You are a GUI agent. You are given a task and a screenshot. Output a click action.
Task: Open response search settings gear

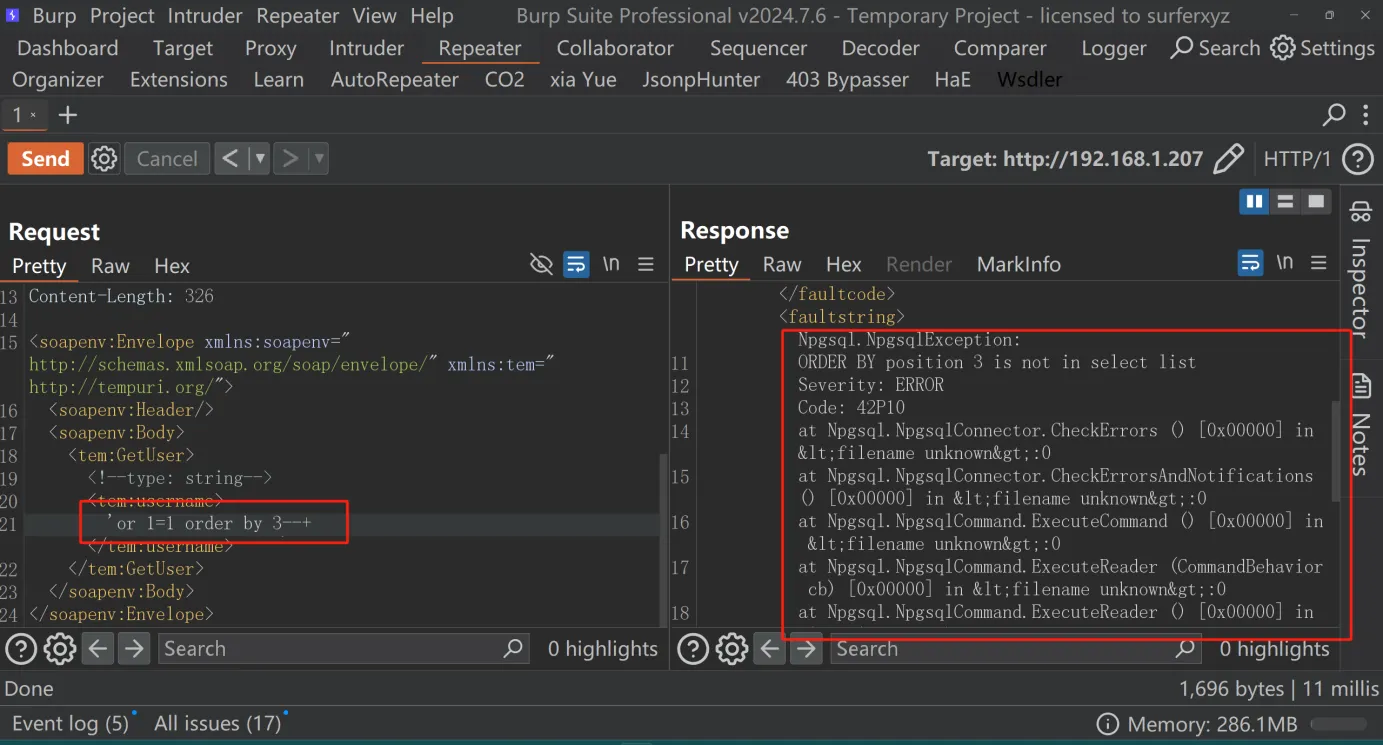pyautogui.click(x=732, y=649)
